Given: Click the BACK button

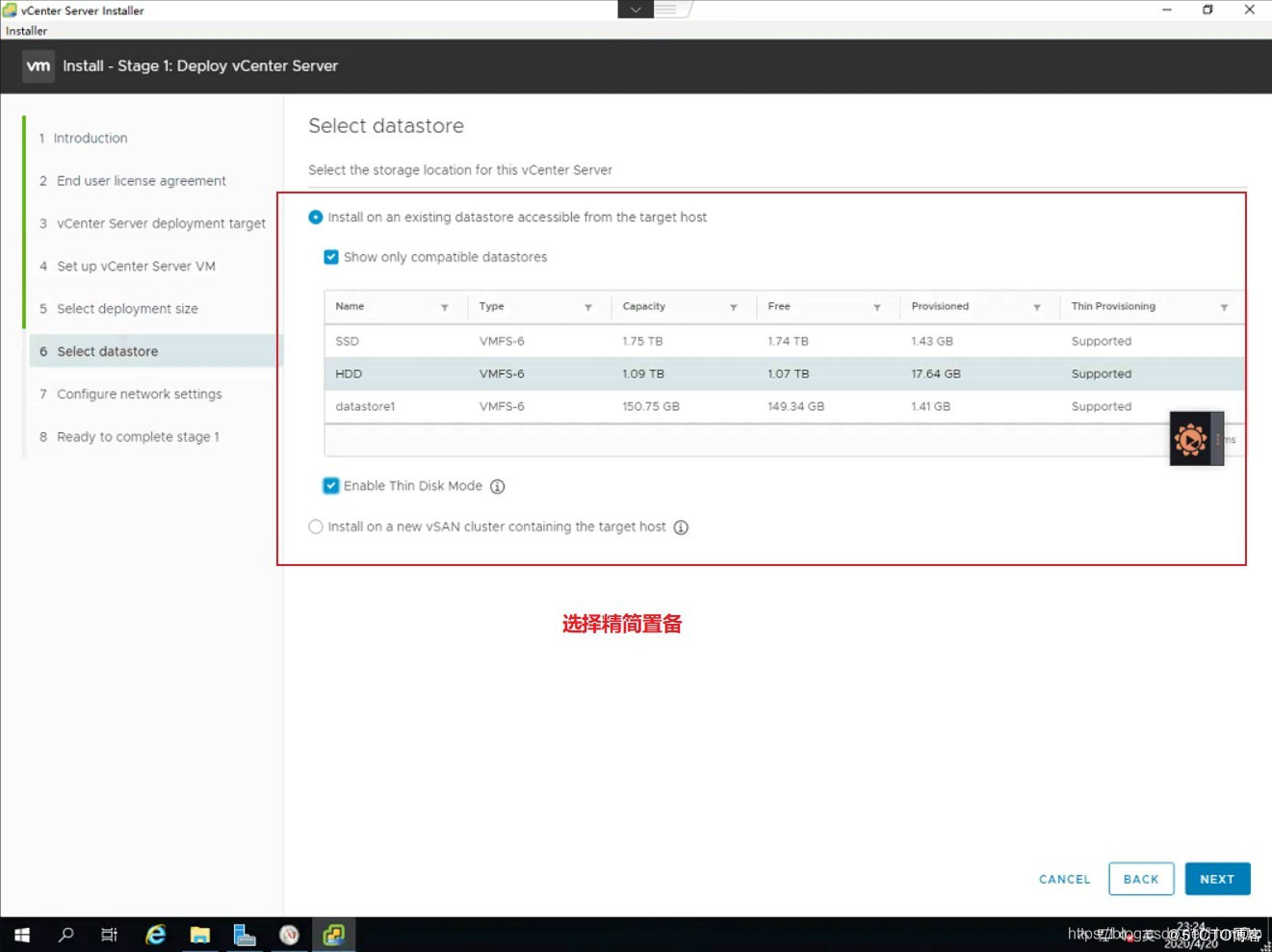Looking at the screenshot, I should coord(1141,879).
